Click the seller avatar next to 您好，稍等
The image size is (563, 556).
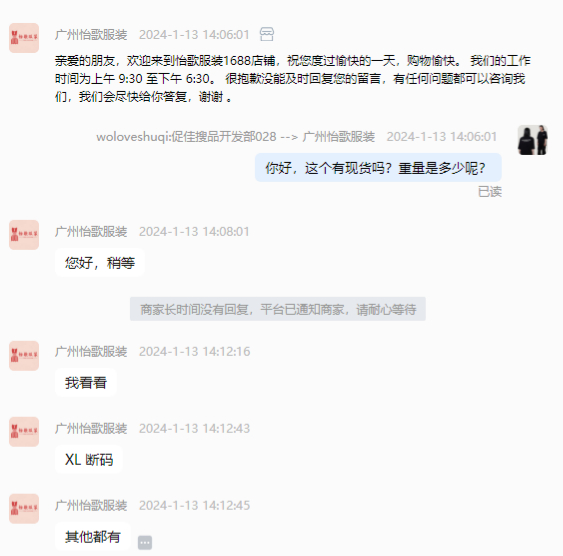[x=24, y=235]
